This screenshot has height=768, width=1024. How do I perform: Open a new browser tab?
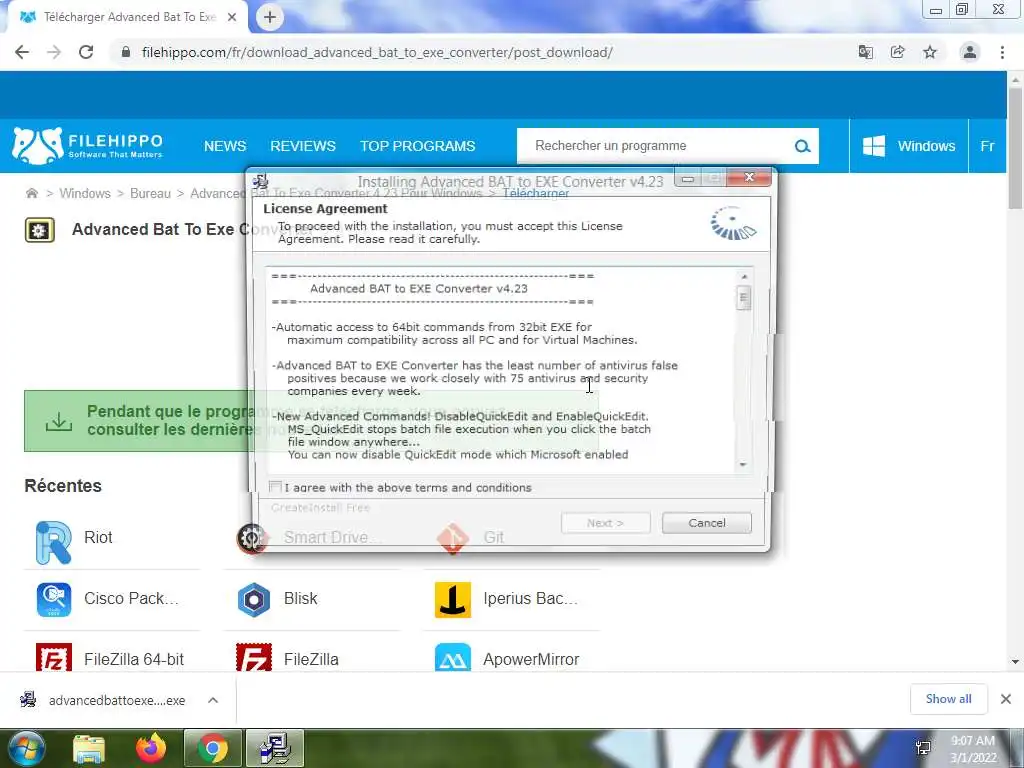tap(270, 17)
